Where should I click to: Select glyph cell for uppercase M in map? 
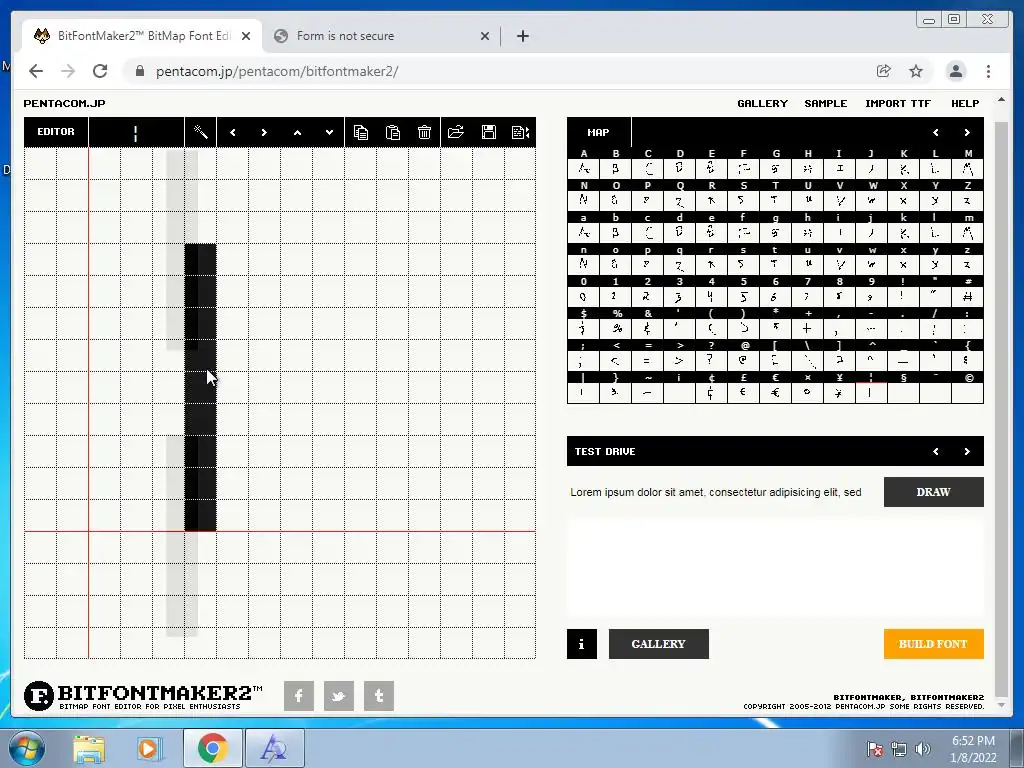tap(968, 169)
